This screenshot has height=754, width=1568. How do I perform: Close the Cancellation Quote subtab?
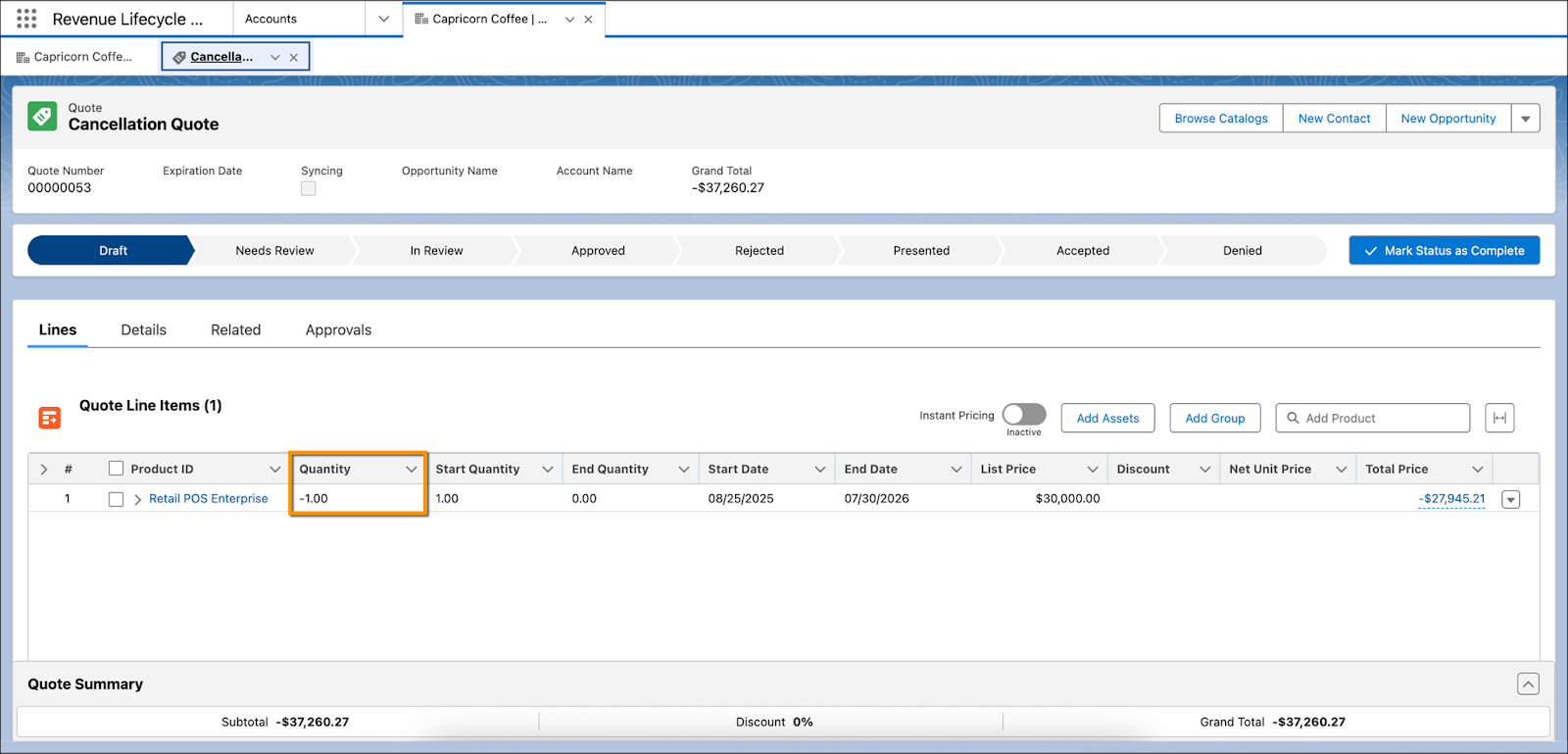click(294, 57)
